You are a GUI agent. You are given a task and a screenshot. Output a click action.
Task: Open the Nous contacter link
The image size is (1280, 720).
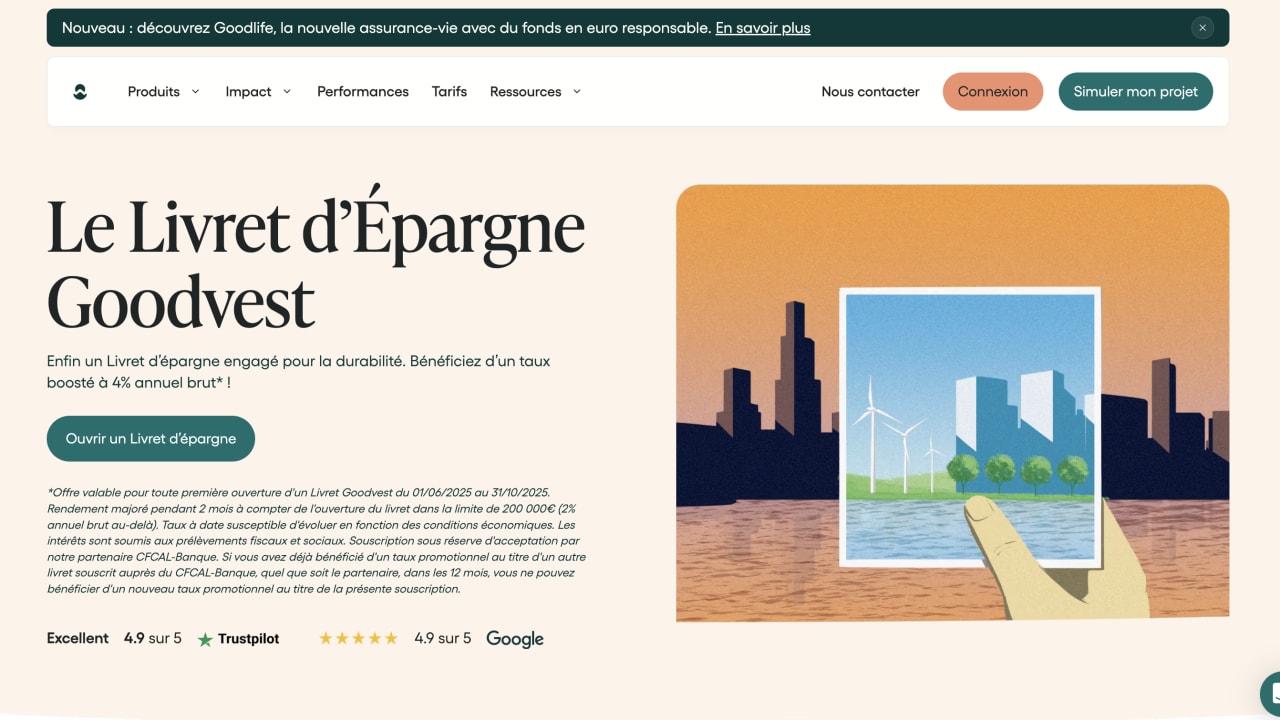point(870,92)
